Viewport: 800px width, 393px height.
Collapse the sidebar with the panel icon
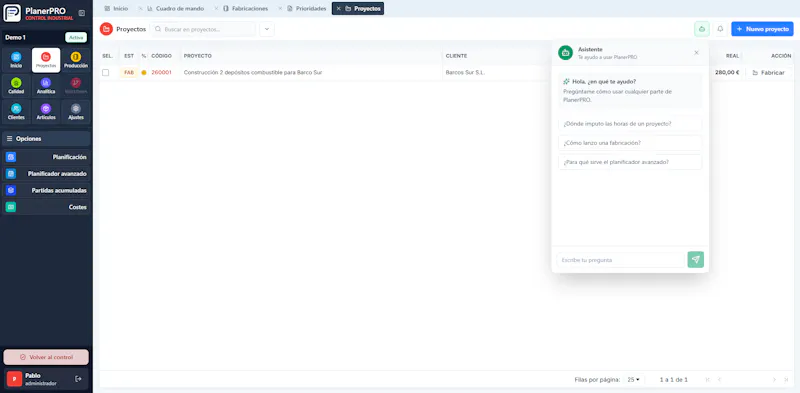(x=82, y=13)
